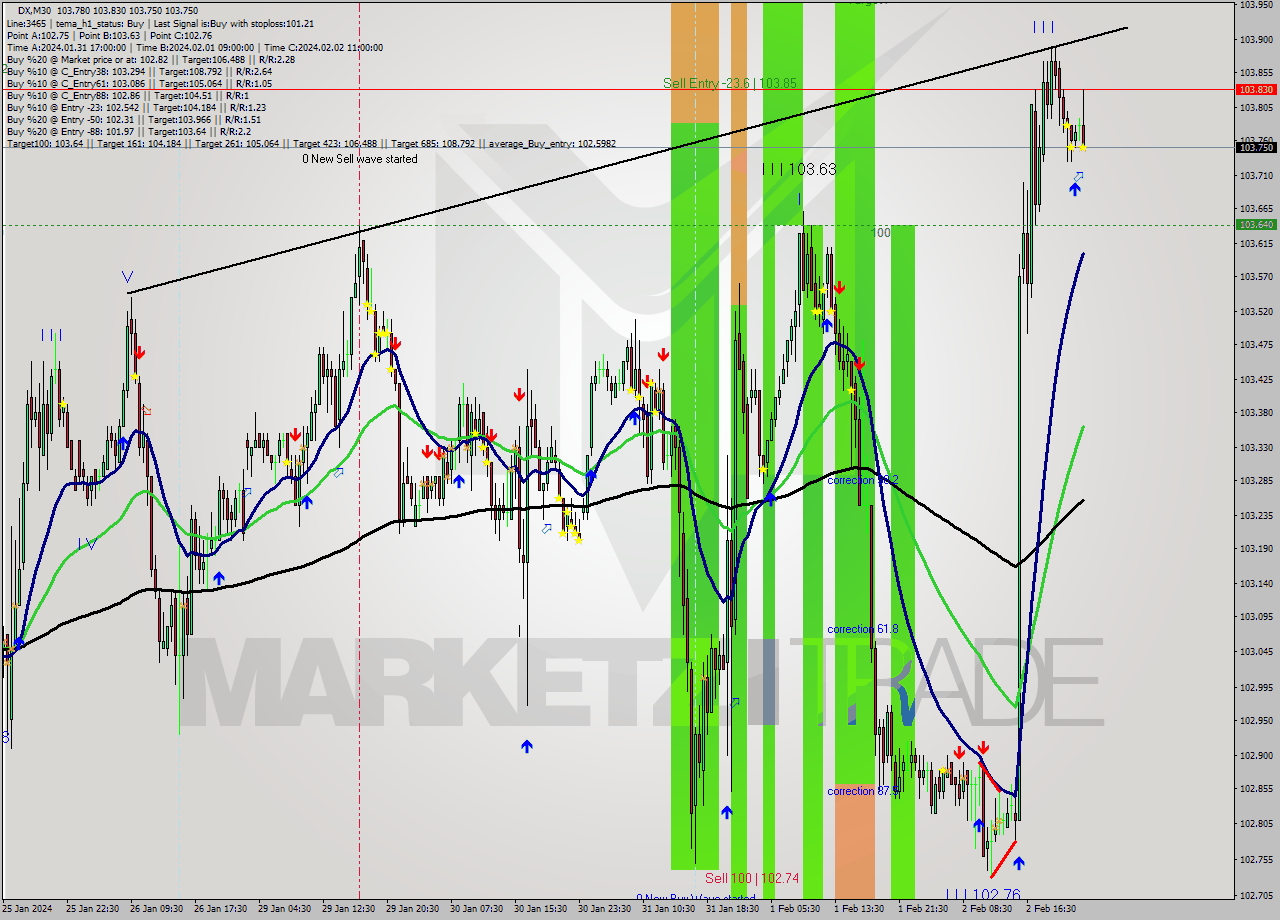Image resolution: width=1280 pixels, height=920 pixels.
Task: Select the 'Buy %20 @ Entry -50: 102.31' line
Action: pos(134,119)
